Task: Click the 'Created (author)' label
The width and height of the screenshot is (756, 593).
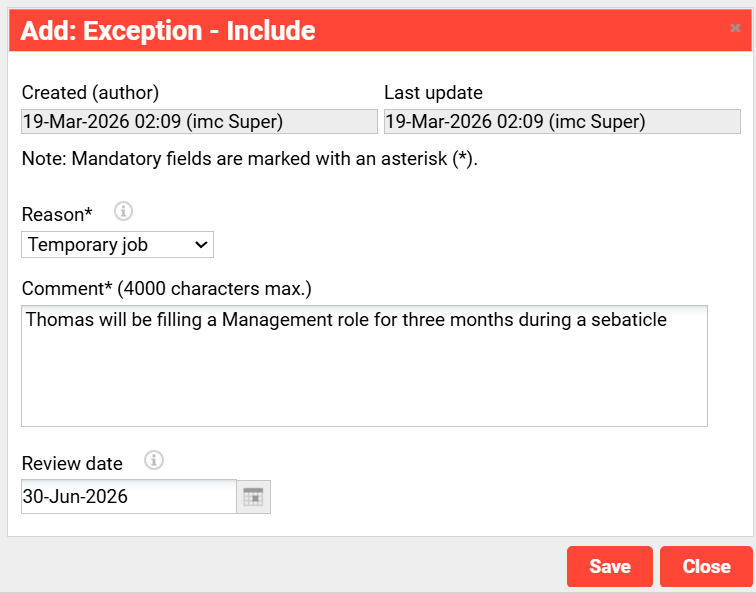Action: click(x=90, y=93)
